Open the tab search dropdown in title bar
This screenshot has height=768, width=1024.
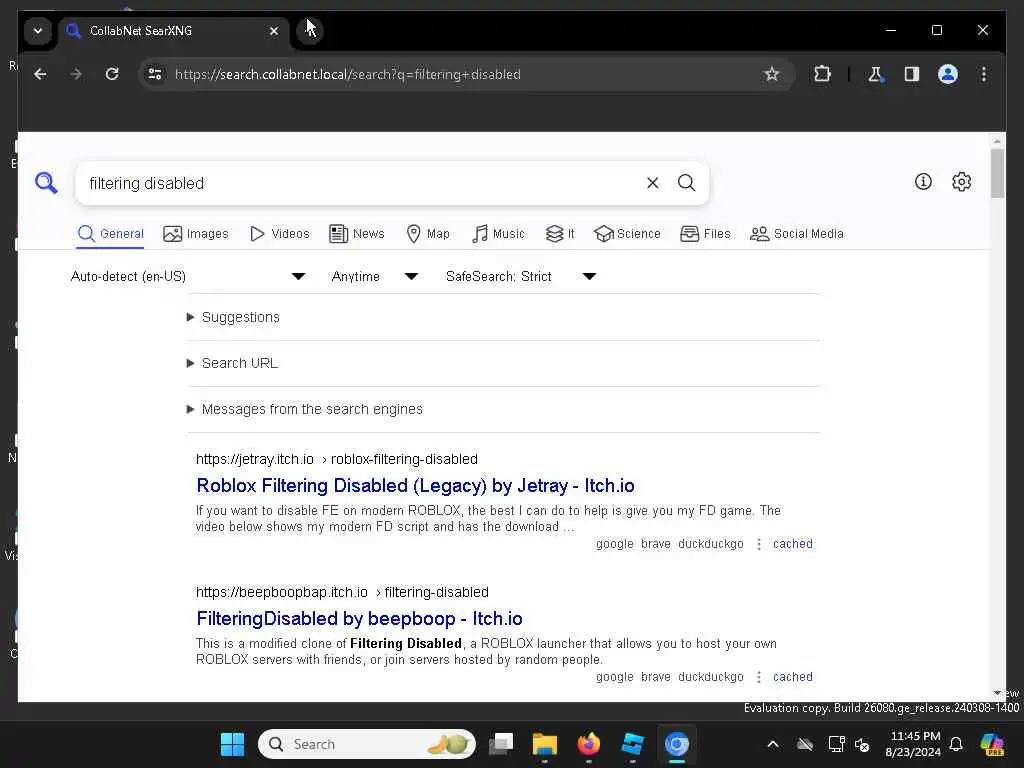click(38, 31)
